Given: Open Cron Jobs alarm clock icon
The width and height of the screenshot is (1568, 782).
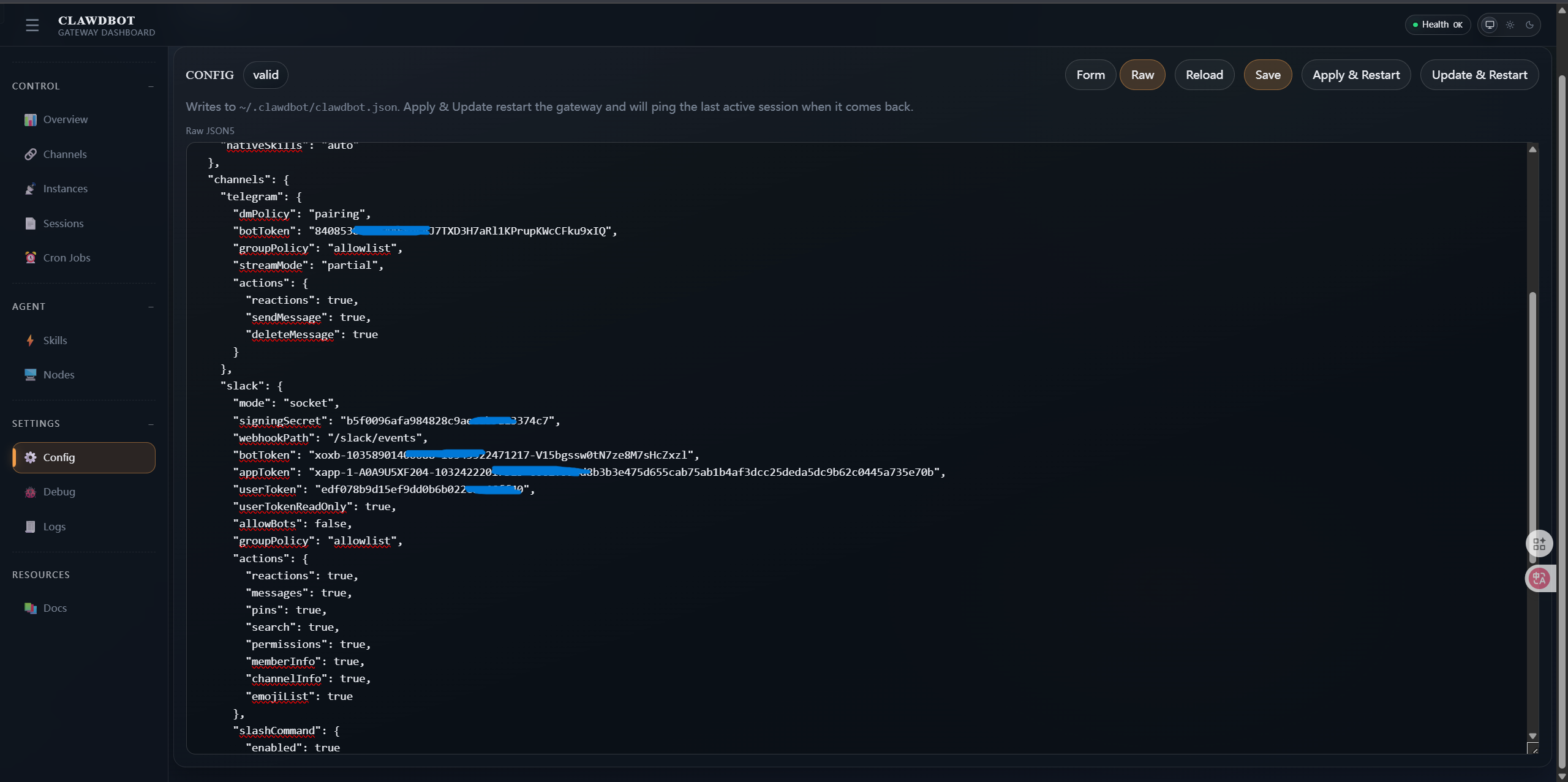Looking at the screenshot, I should point(30,258).
